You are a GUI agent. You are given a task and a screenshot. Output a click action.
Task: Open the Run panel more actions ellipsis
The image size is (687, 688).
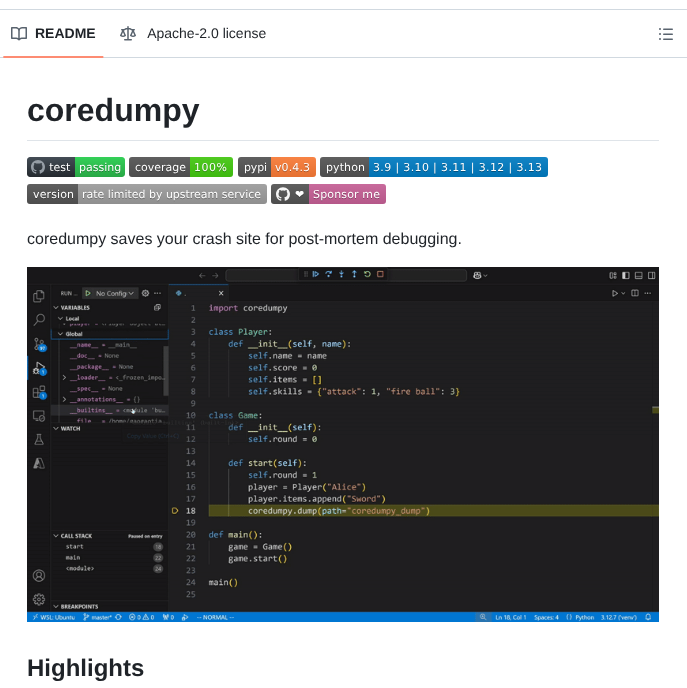pos(157,293)
